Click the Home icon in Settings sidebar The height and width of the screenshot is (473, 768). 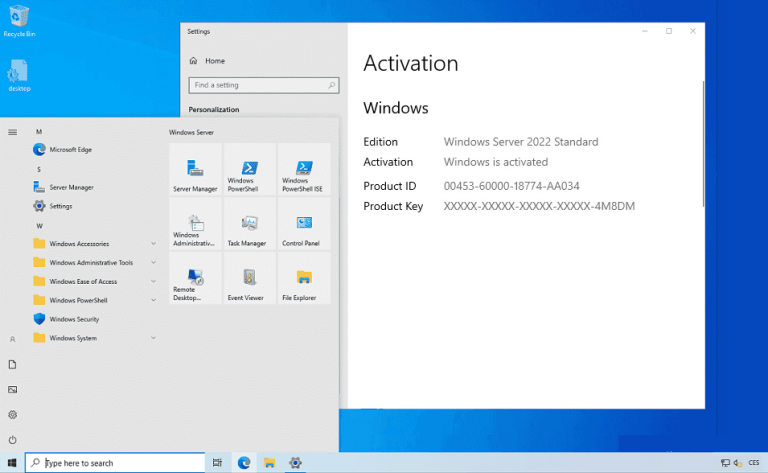tap(193, 61)
